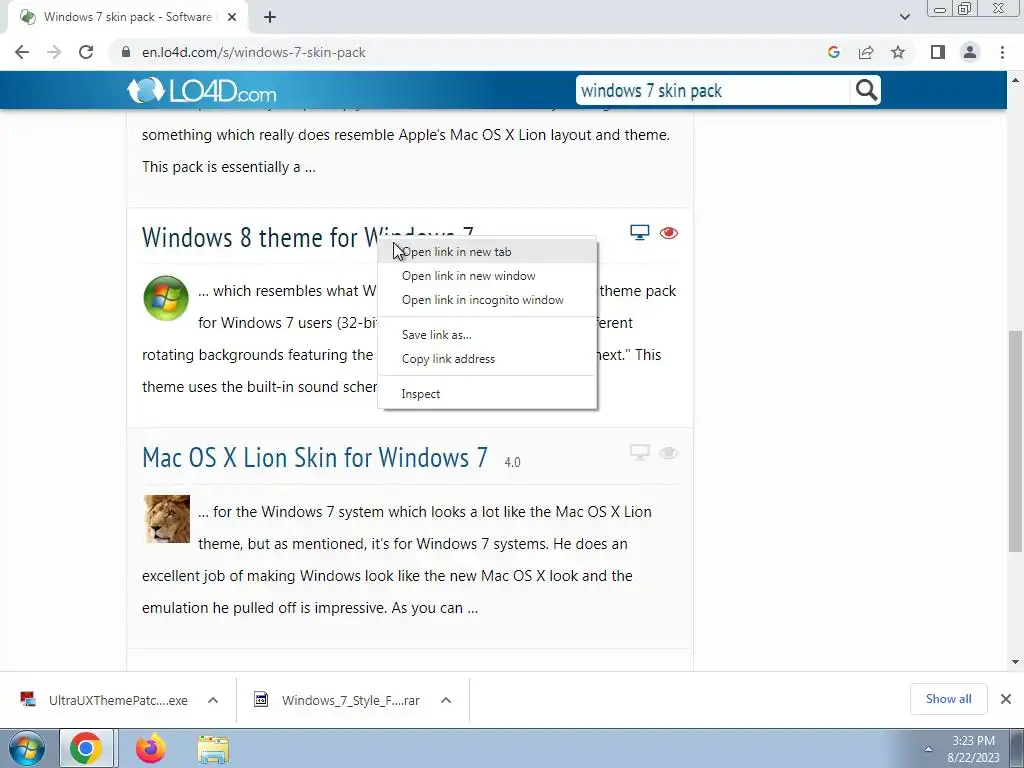Image resolution: width=1024 pixels, height=768 pixels.
Task: Click the LO4D.com logo
Action: 201,91
